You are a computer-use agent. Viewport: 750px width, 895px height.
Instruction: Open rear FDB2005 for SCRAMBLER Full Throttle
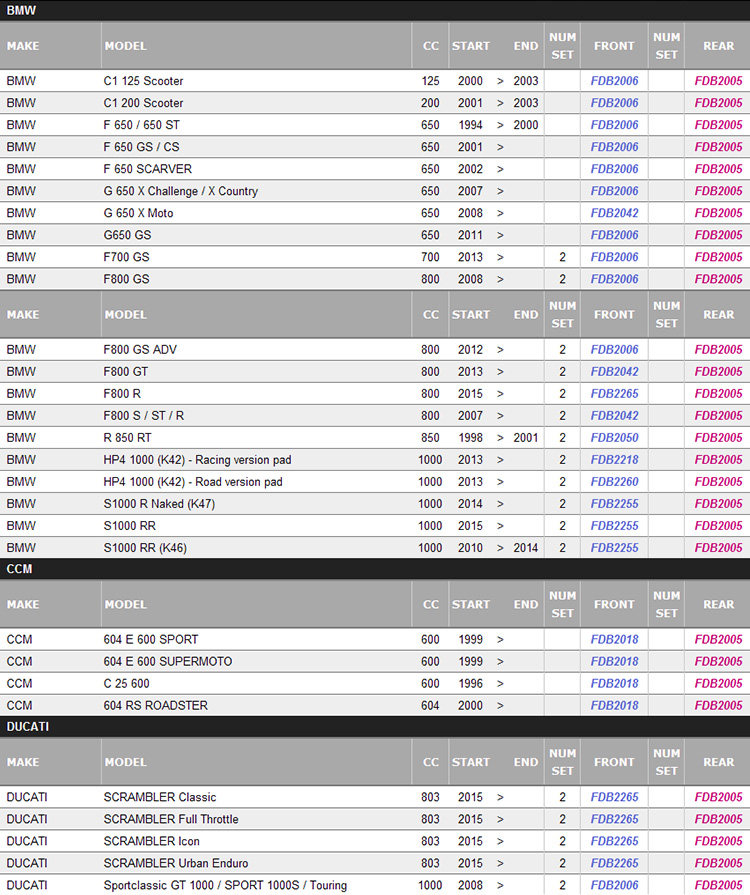pyautogui.click(x=718, y=819)
